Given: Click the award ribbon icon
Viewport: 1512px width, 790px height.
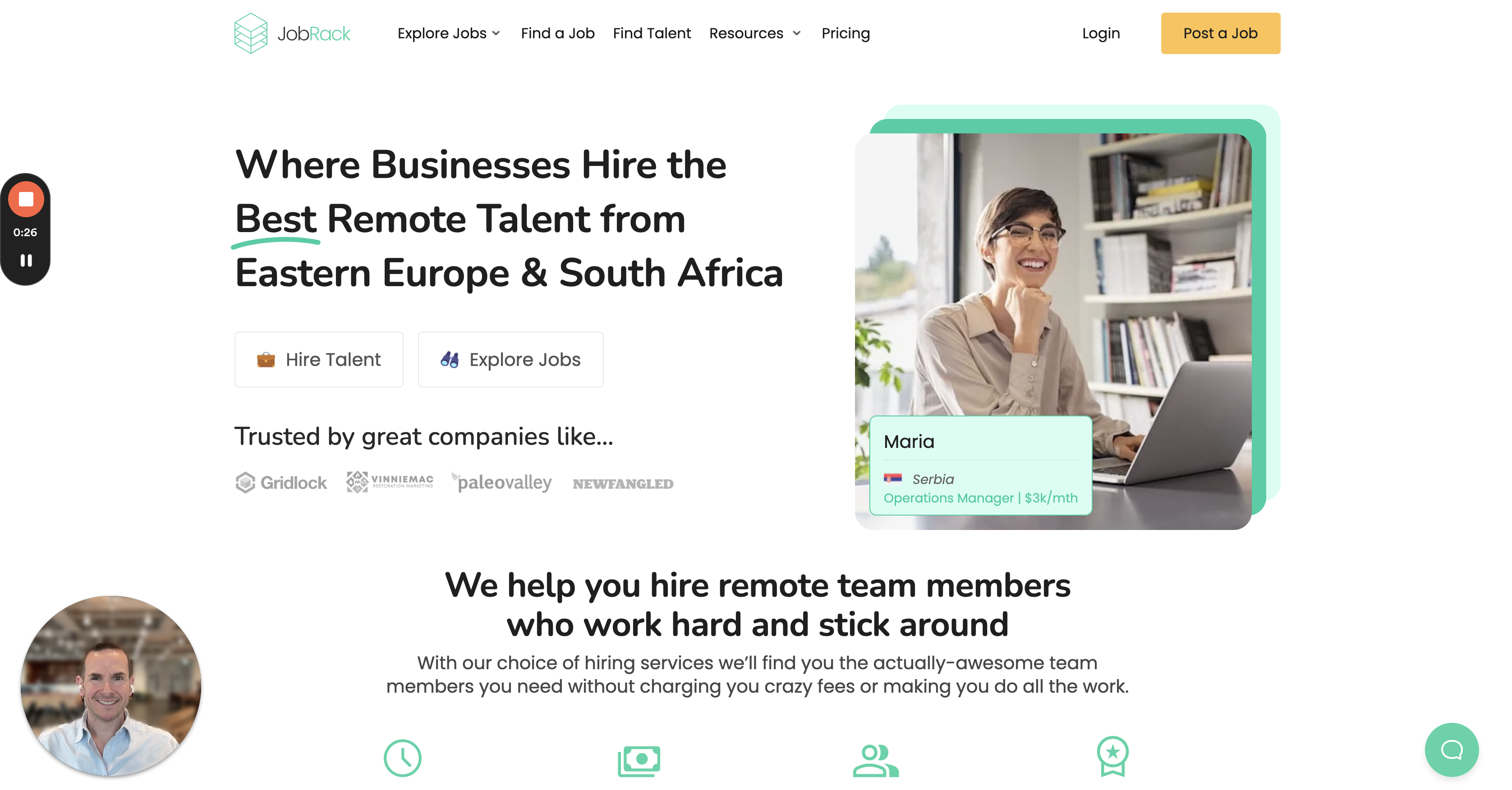Looking at the screenshot, I should click(x=1113, y=756).
